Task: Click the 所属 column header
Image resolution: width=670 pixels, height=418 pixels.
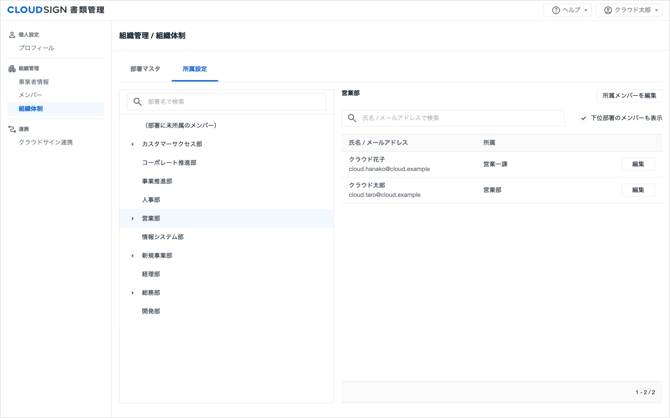Action: coord(489,143)
